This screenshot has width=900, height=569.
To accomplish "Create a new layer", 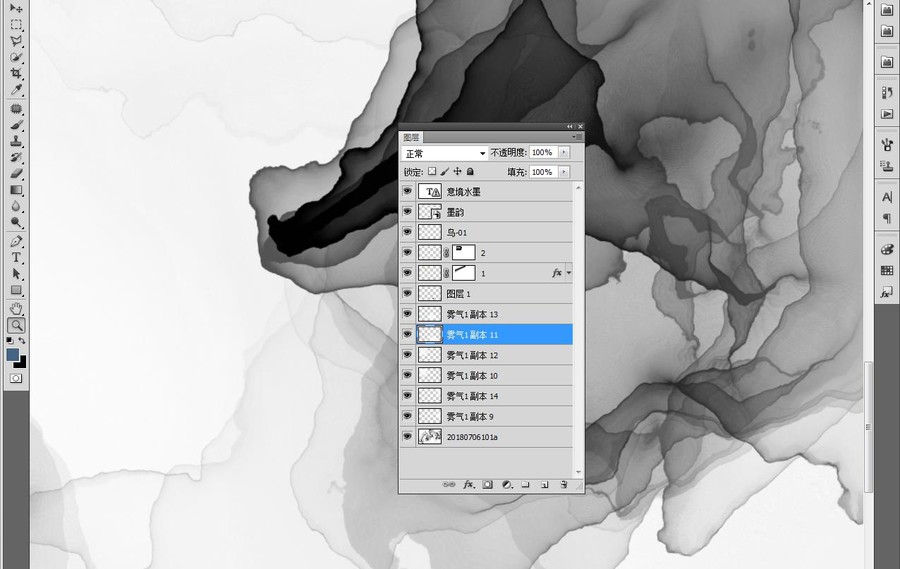I will (544, 485).
